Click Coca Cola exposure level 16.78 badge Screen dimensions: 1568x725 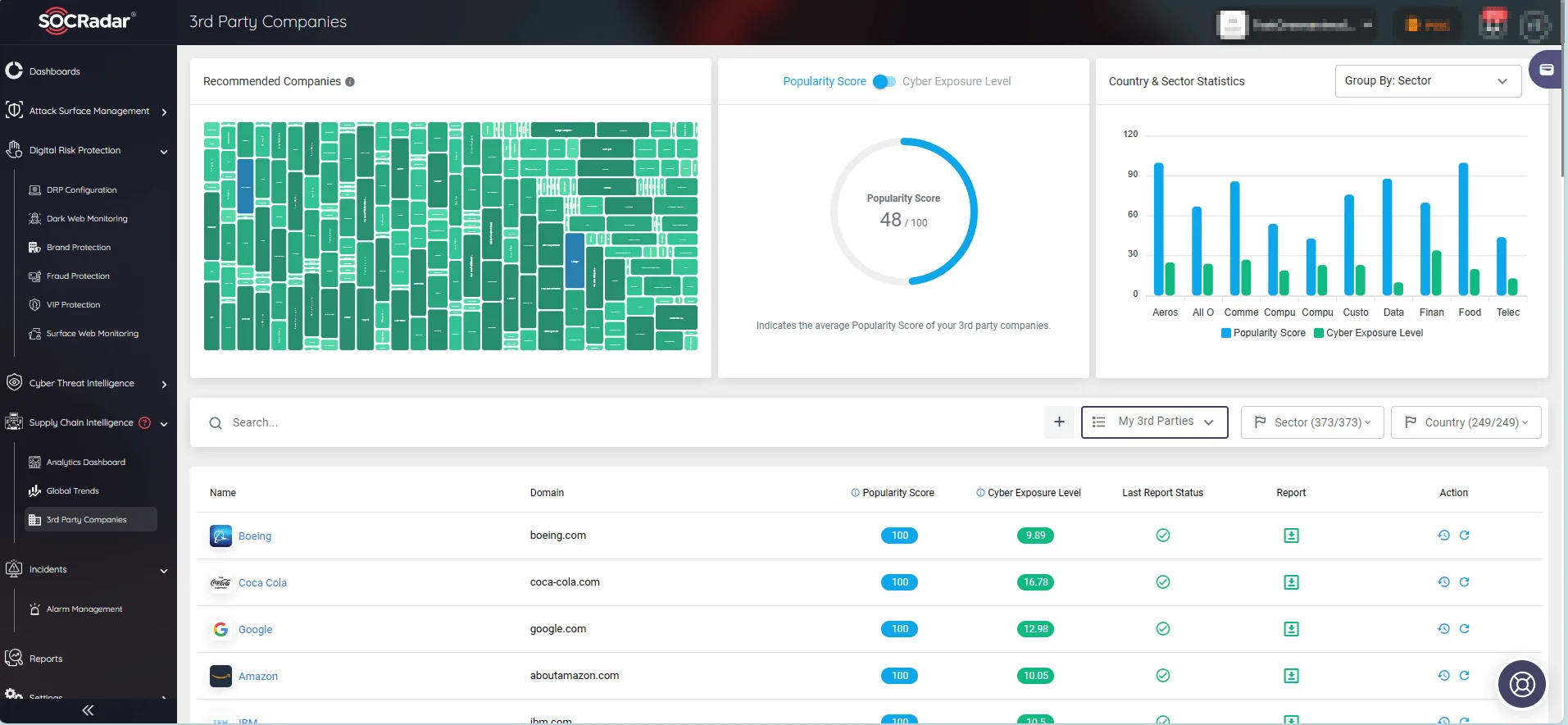pyautogui.click(x=1035, y=582)
